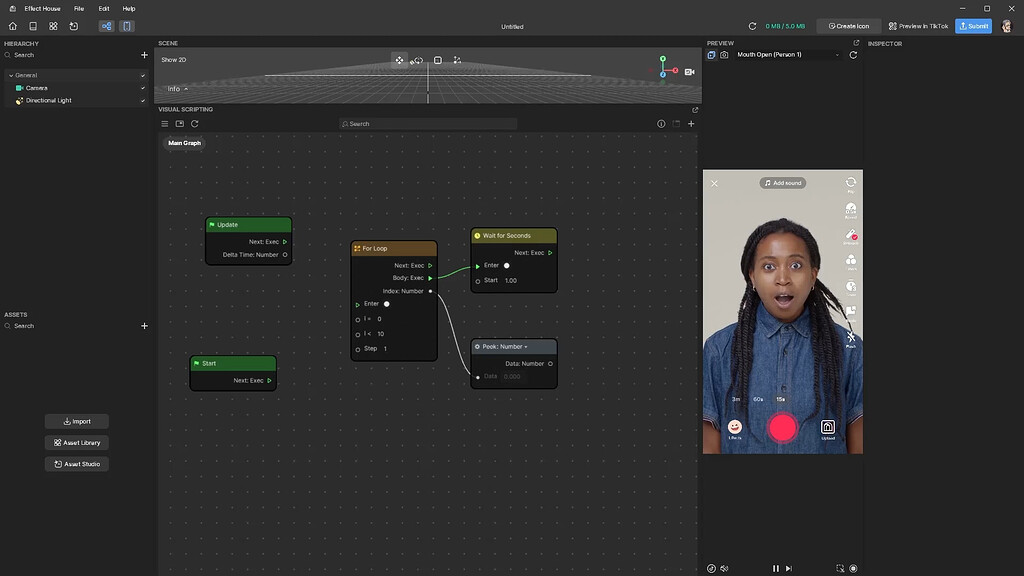
Task: Click the Home icon in the toolbar
Action: [x=13, y=26]
